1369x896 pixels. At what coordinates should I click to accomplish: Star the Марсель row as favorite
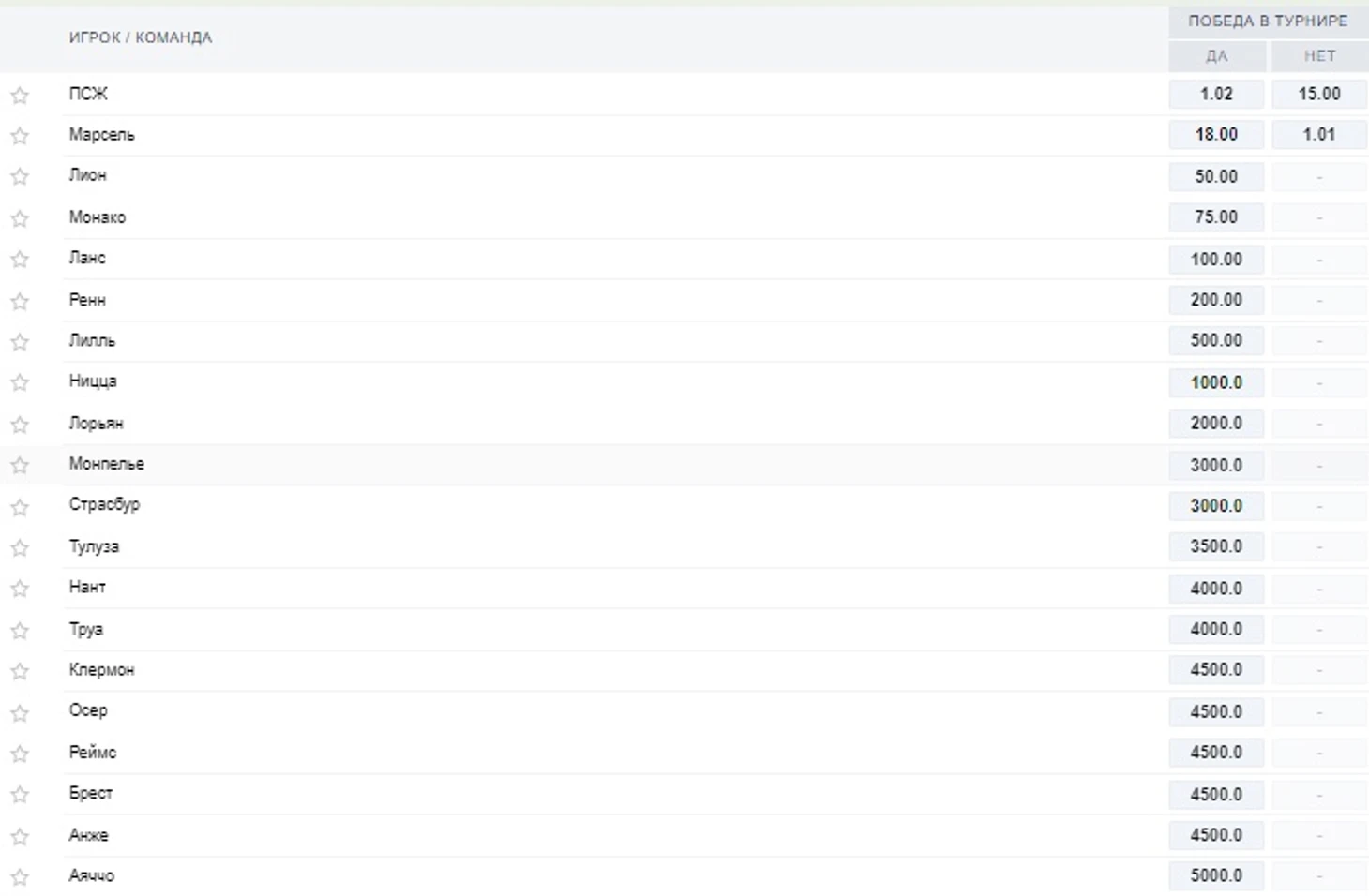pos(20,136)
